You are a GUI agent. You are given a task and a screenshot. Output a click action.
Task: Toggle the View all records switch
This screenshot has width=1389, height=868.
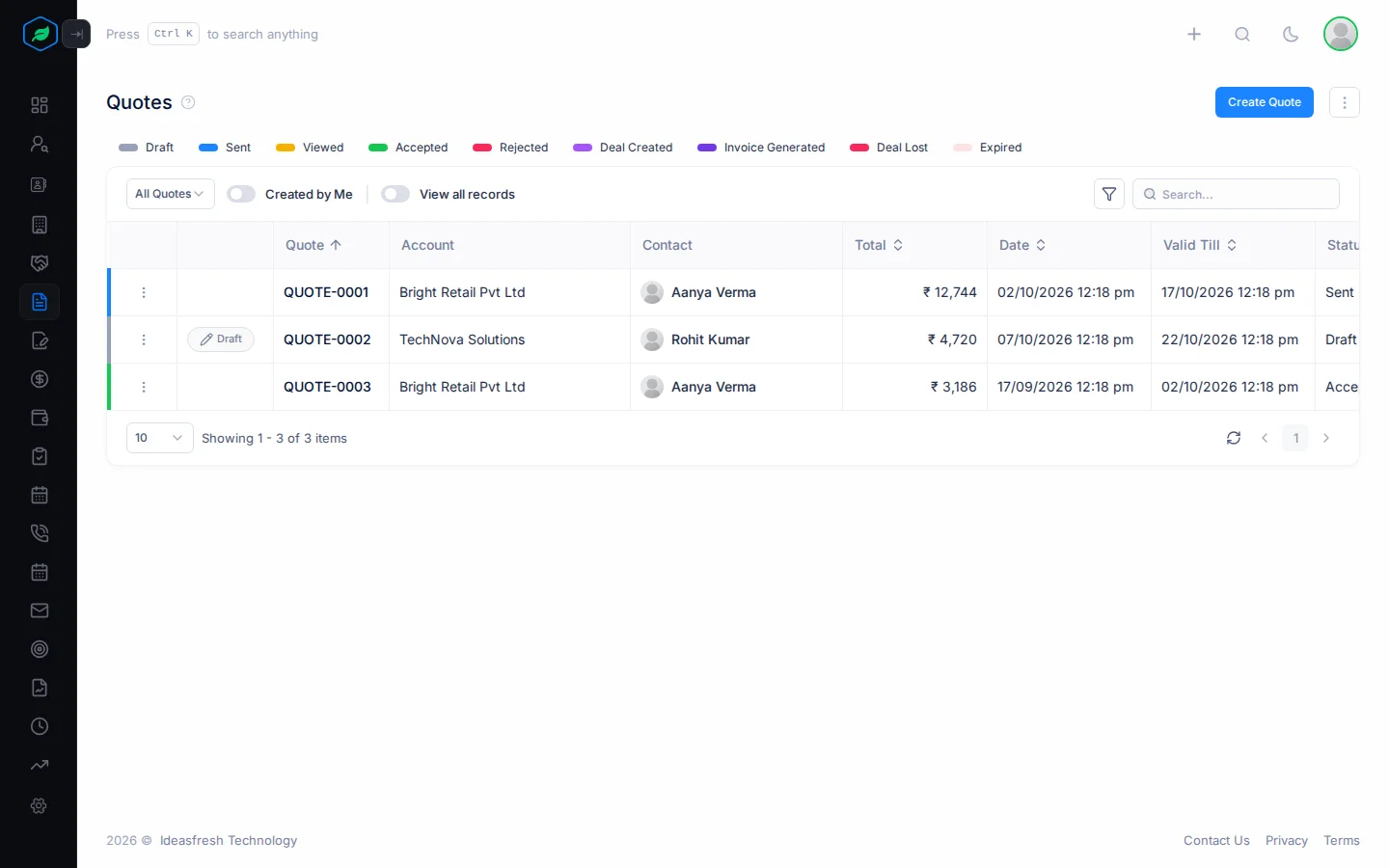(395, 194)
